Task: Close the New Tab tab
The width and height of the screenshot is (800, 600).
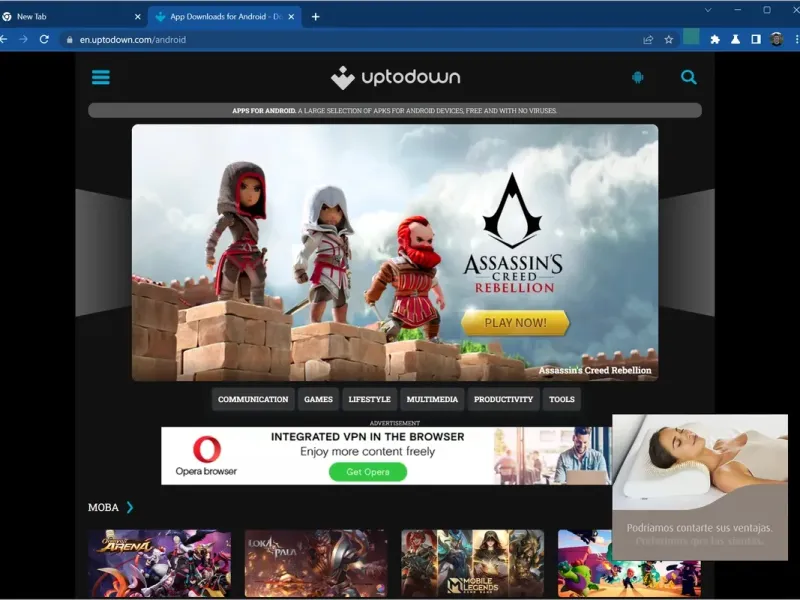Action: [x=138, y=17]
